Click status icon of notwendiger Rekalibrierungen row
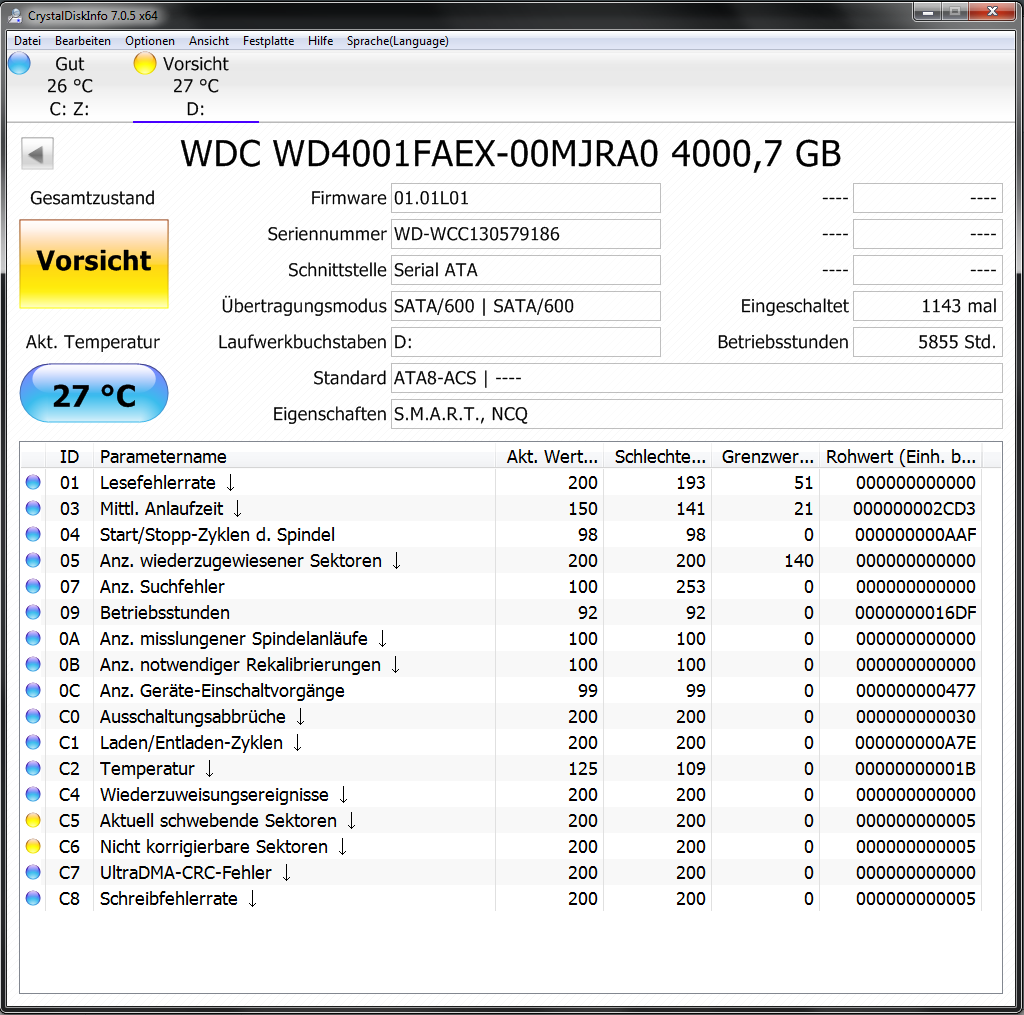The width and height of the screenshot is (1024, 1015). (x=33, y=664)
